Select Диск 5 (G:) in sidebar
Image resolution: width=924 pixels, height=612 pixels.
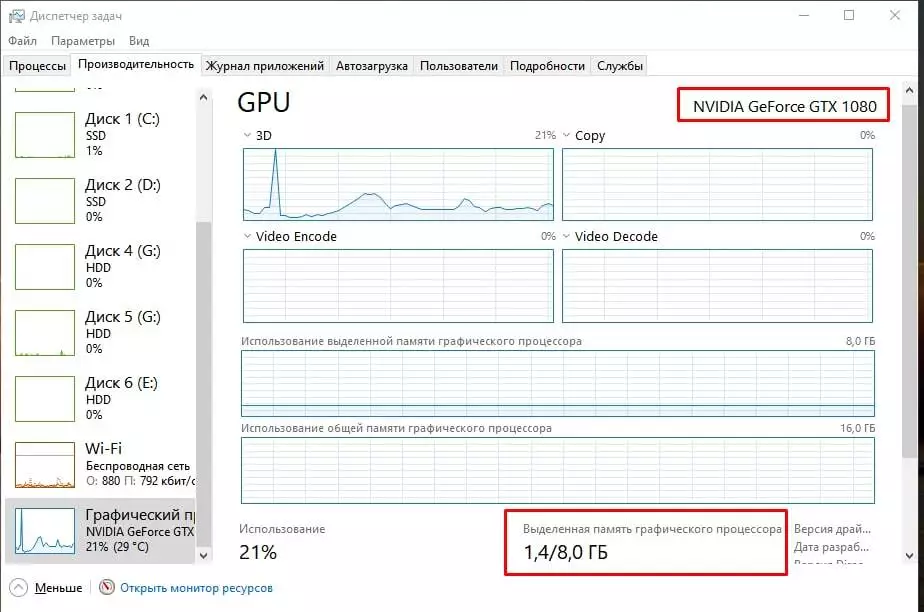(100, 333)
